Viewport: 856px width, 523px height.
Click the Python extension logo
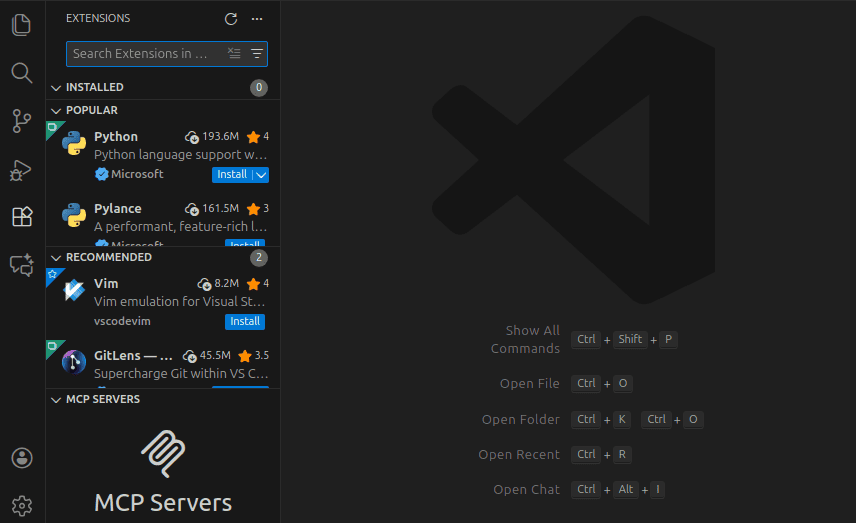point(74,143)
